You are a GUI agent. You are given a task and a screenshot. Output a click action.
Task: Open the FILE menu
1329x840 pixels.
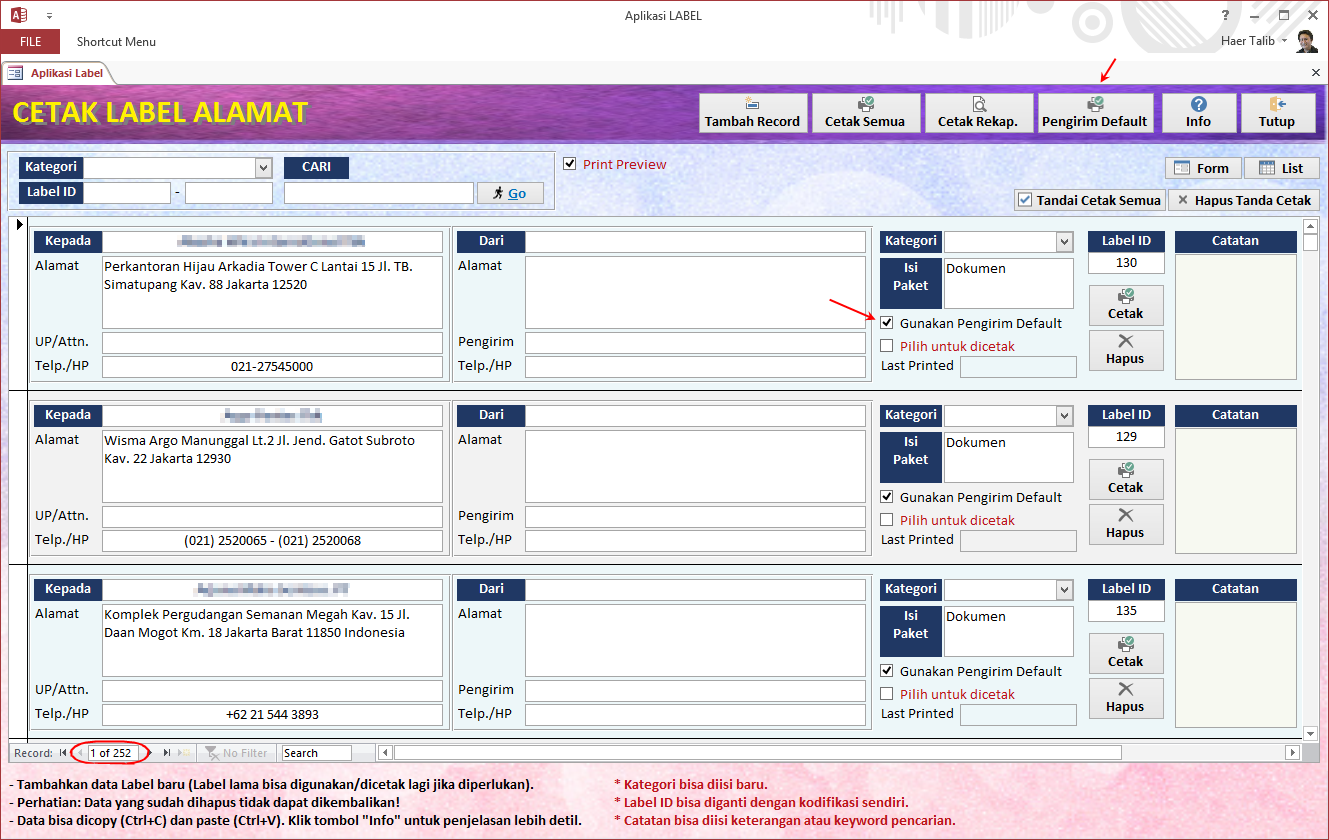click(30, 42)
